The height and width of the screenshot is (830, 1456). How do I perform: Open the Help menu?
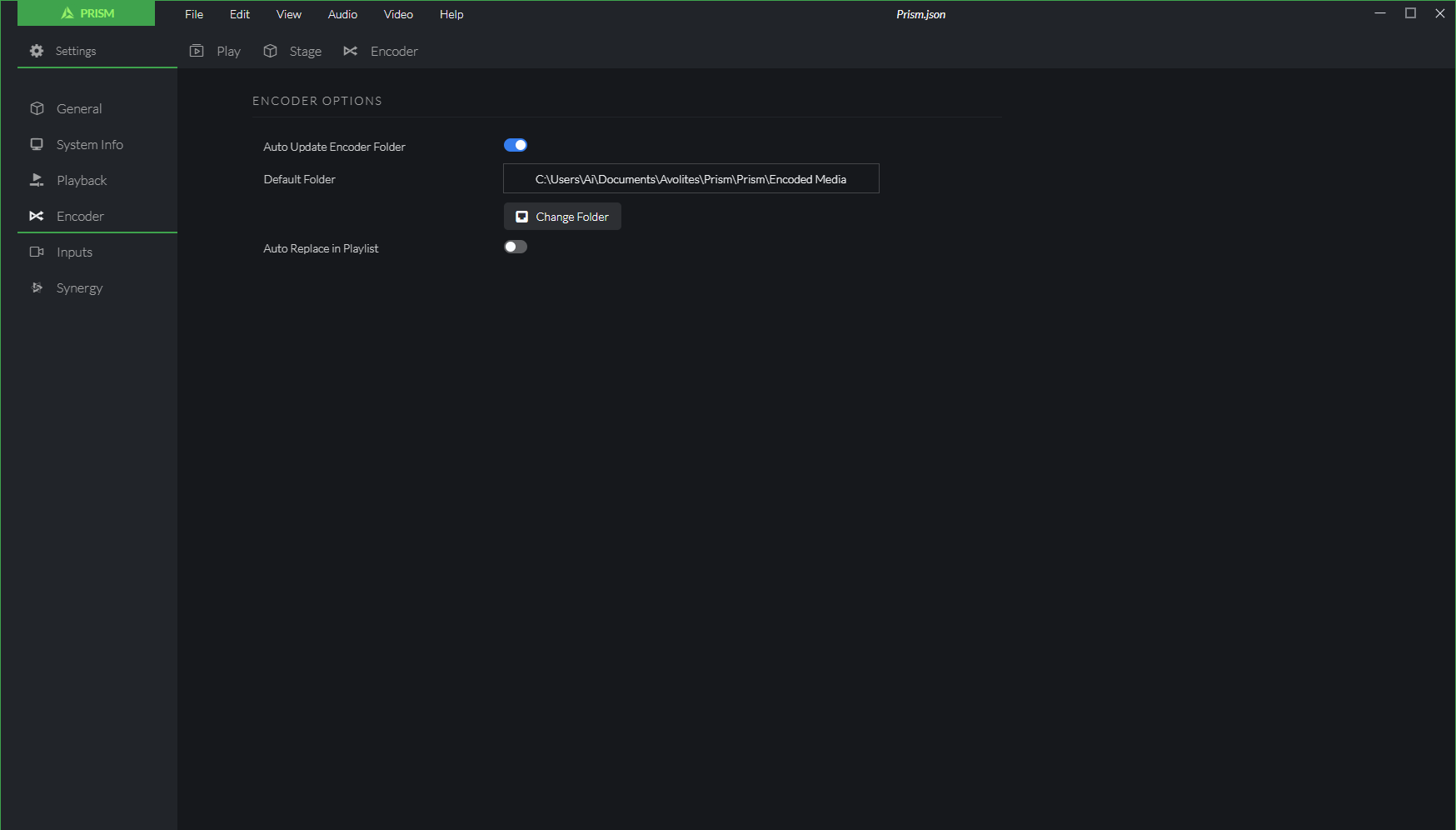(x=451, y=14)
